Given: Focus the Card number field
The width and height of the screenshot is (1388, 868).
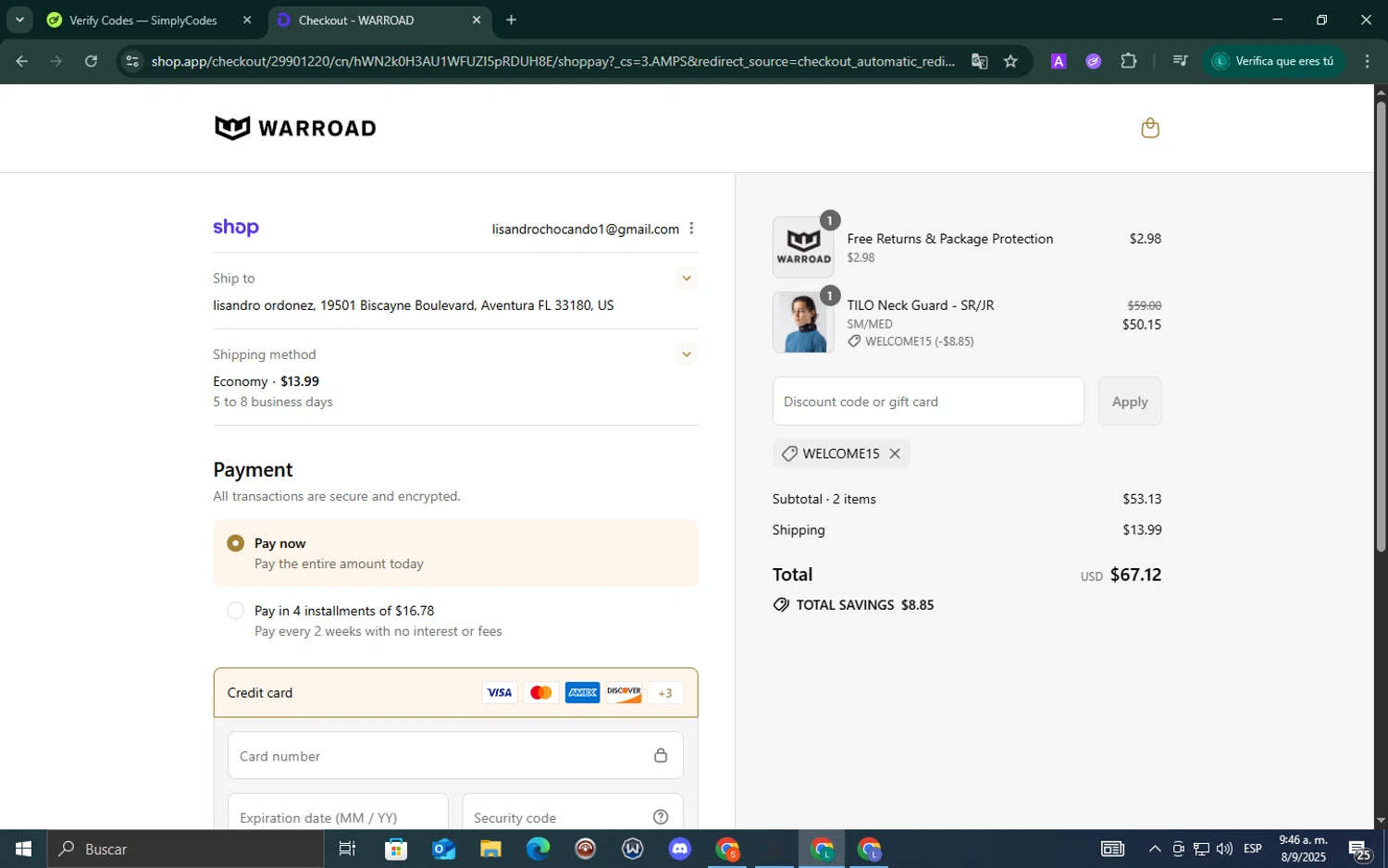Looking at the screenshot, I should click(455, 755).
